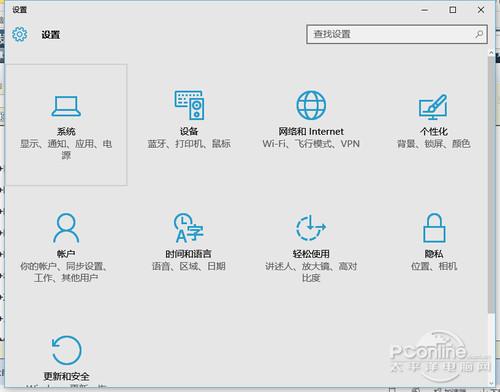Minimize the 设置 window
This screenshot has height=392, width=500.
[424, 10]
